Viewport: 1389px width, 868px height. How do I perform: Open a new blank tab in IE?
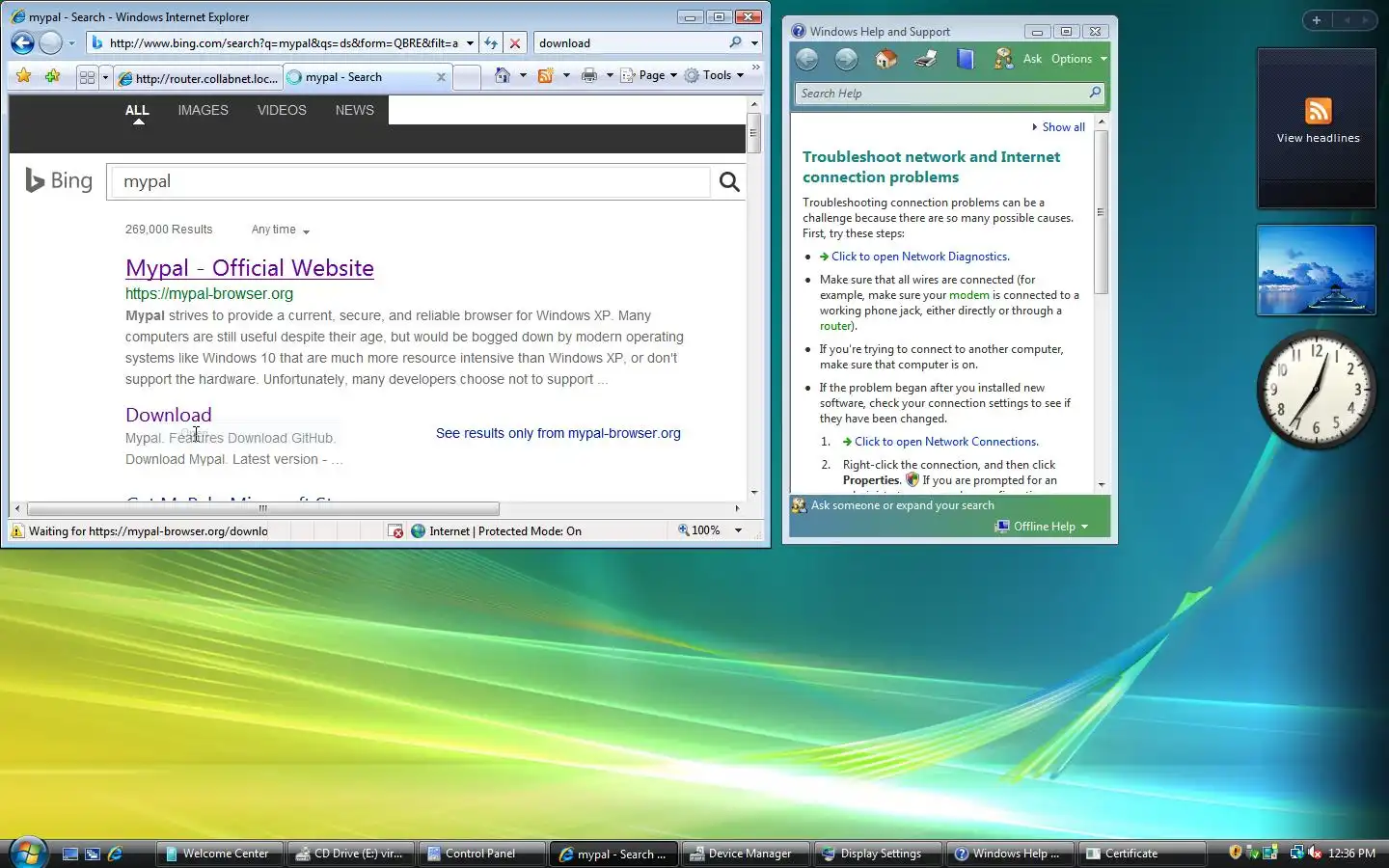coord(466,78)
